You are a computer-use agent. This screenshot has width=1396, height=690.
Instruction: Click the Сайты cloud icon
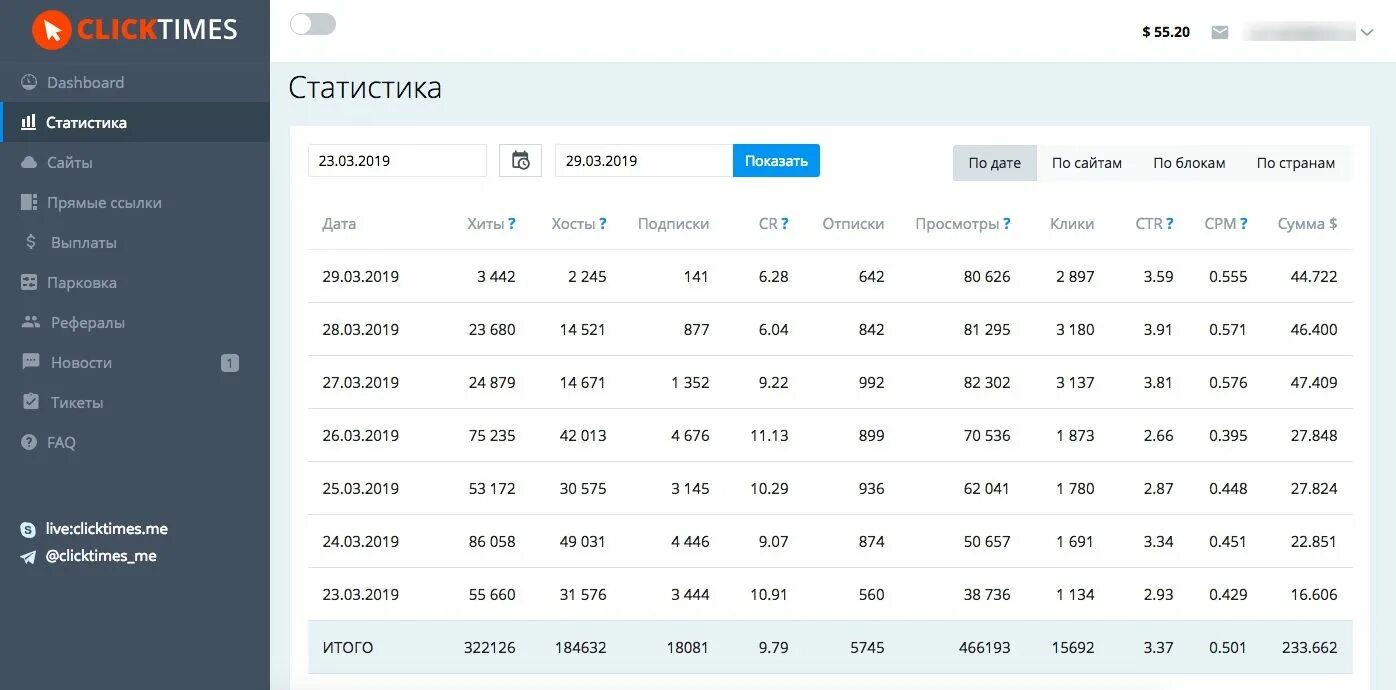[x=29, y=162]
